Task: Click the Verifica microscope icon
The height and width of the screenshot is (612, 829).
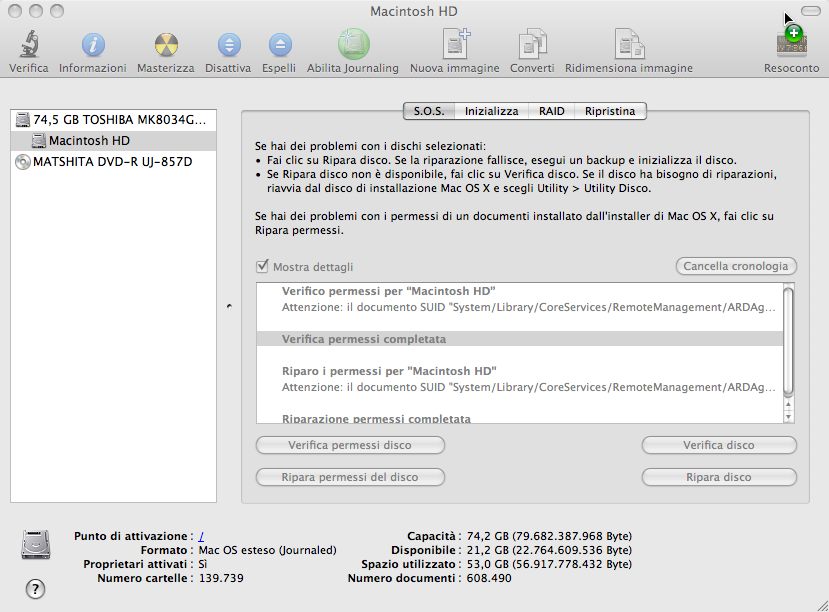Action: point(30,44)
